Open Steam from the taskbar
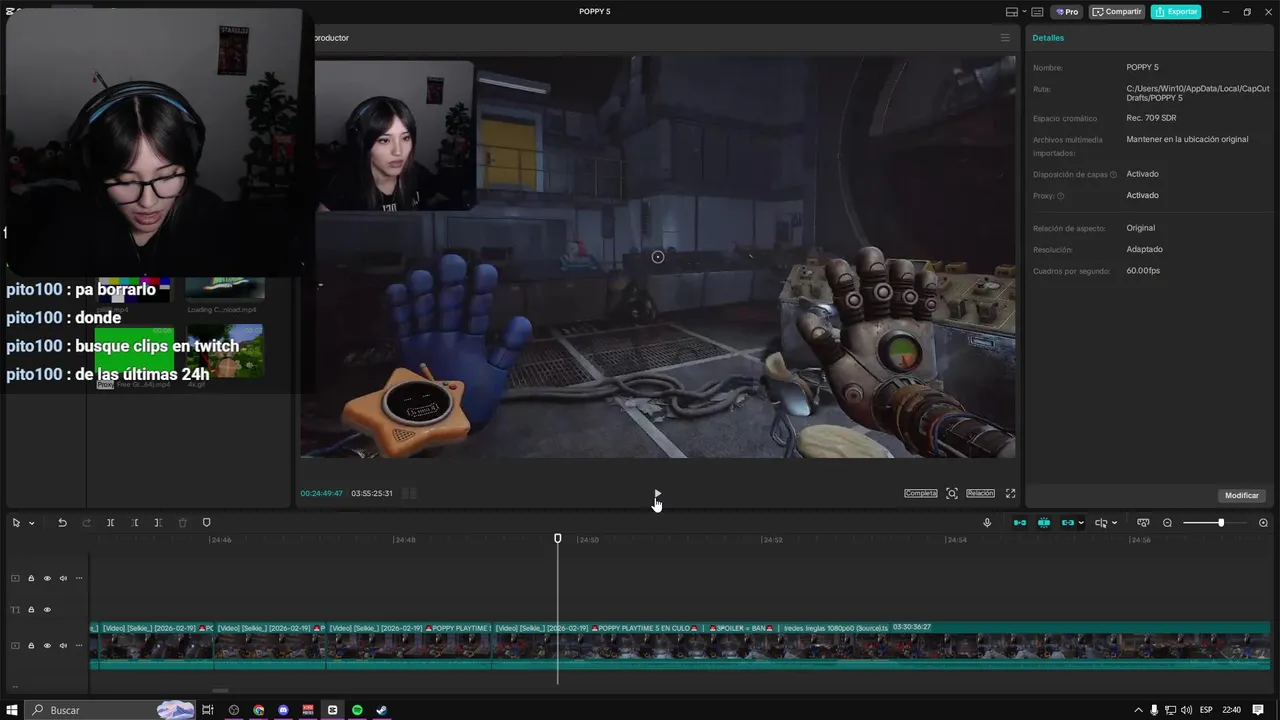This screenshot has height=720, width=1280. coord(382,710)
